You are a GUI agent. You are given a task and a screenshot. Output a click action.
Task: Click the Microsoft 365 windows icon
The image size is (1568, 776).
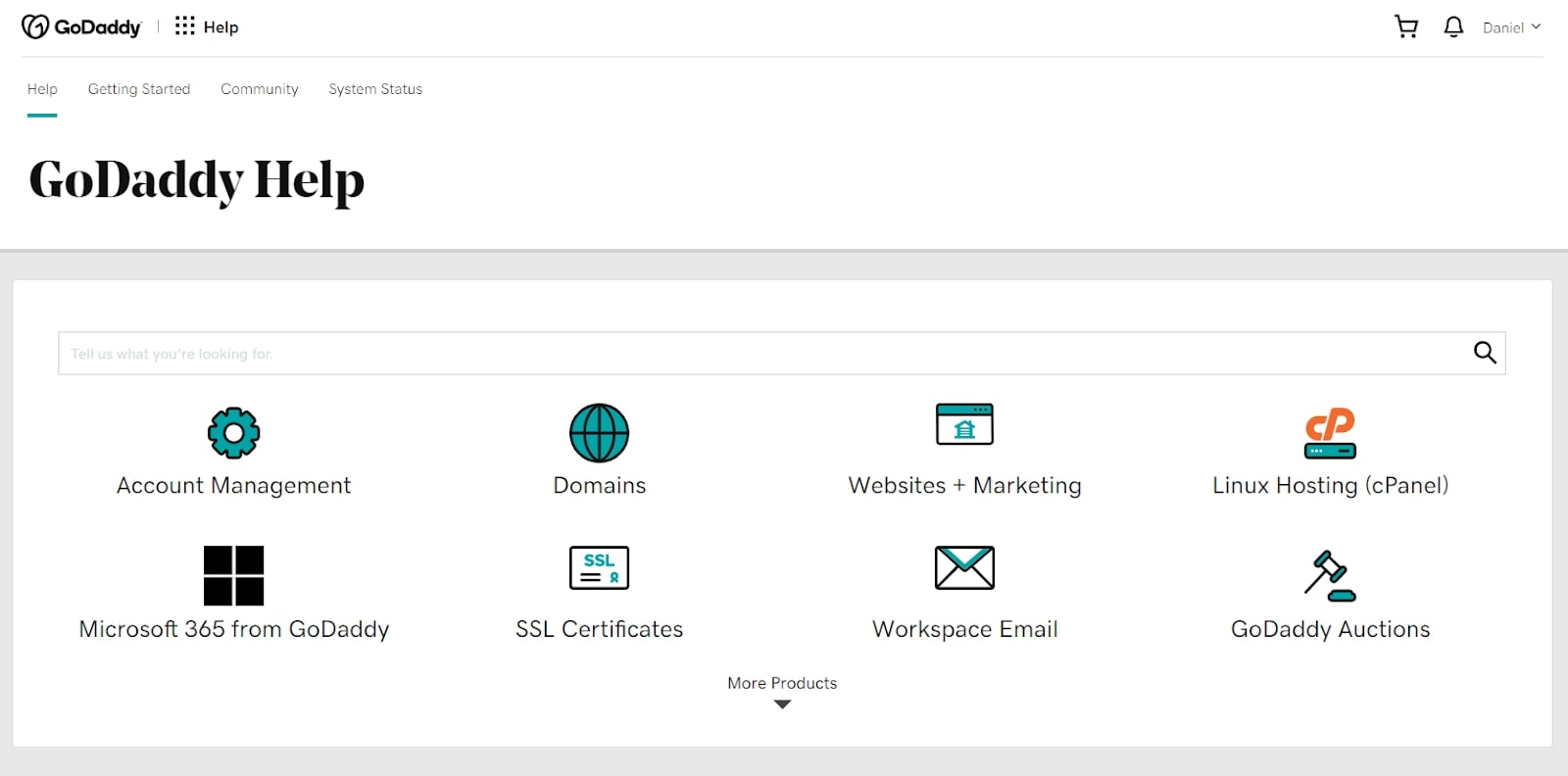[x=233, y=576]
